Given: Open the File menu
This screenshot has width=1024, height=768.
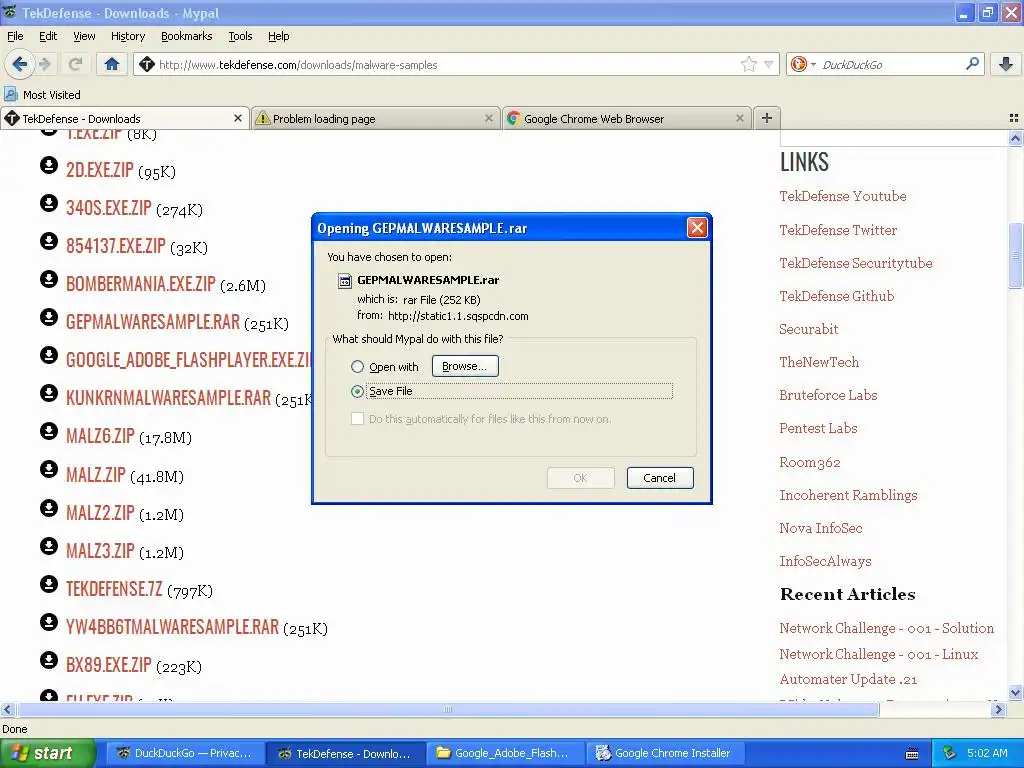Looking at the screenshot, I should click(x=15, y=36).
